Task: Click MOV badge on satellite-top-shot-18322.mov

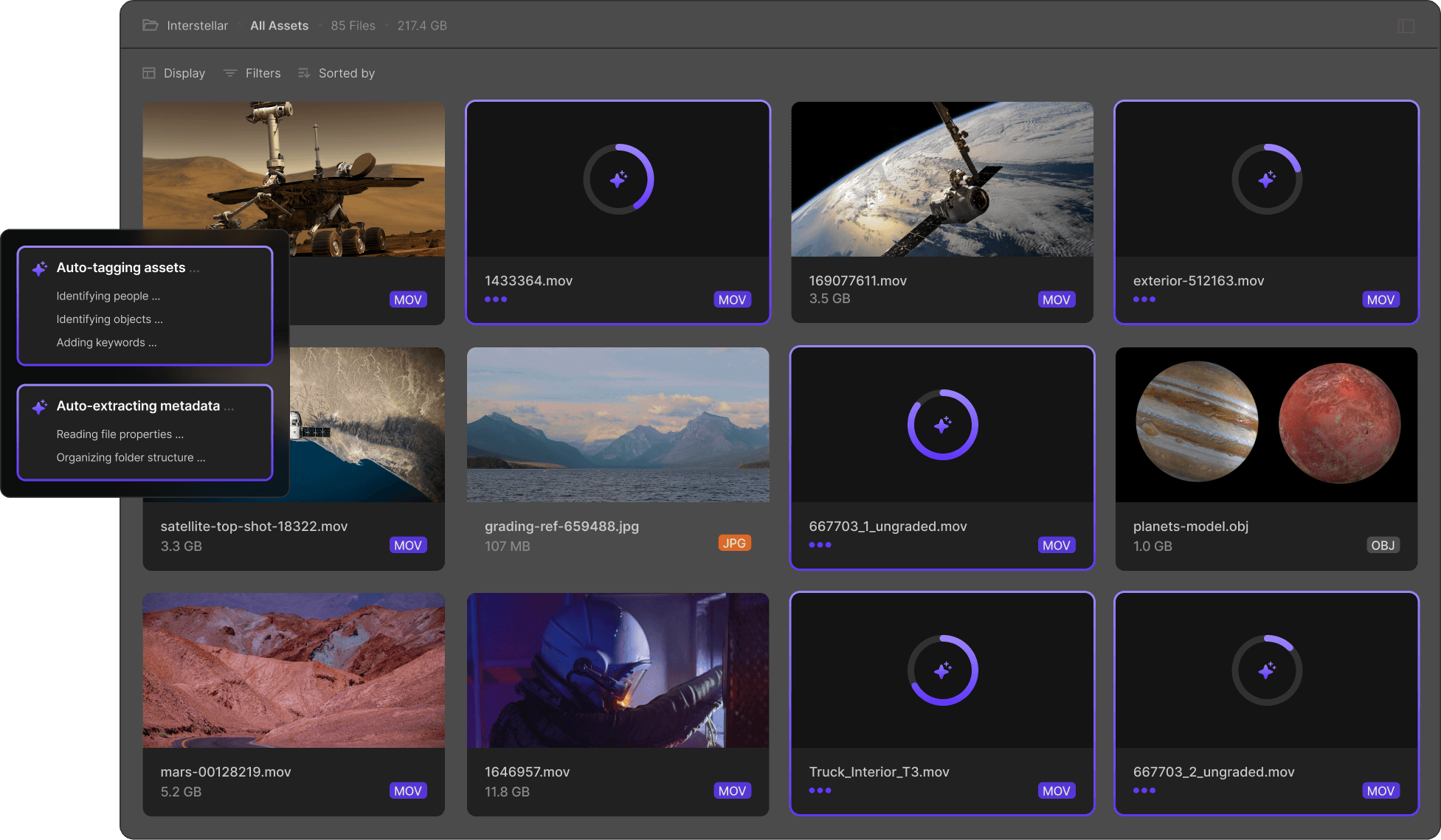Action: click(408, 545)
